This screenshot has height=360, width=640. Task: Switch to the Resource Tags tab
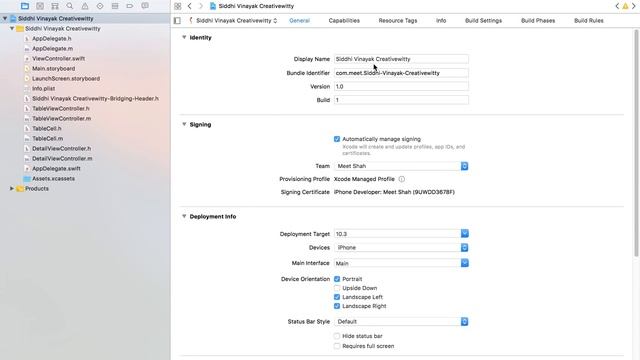pyautogui.click(x=398, y=20)
